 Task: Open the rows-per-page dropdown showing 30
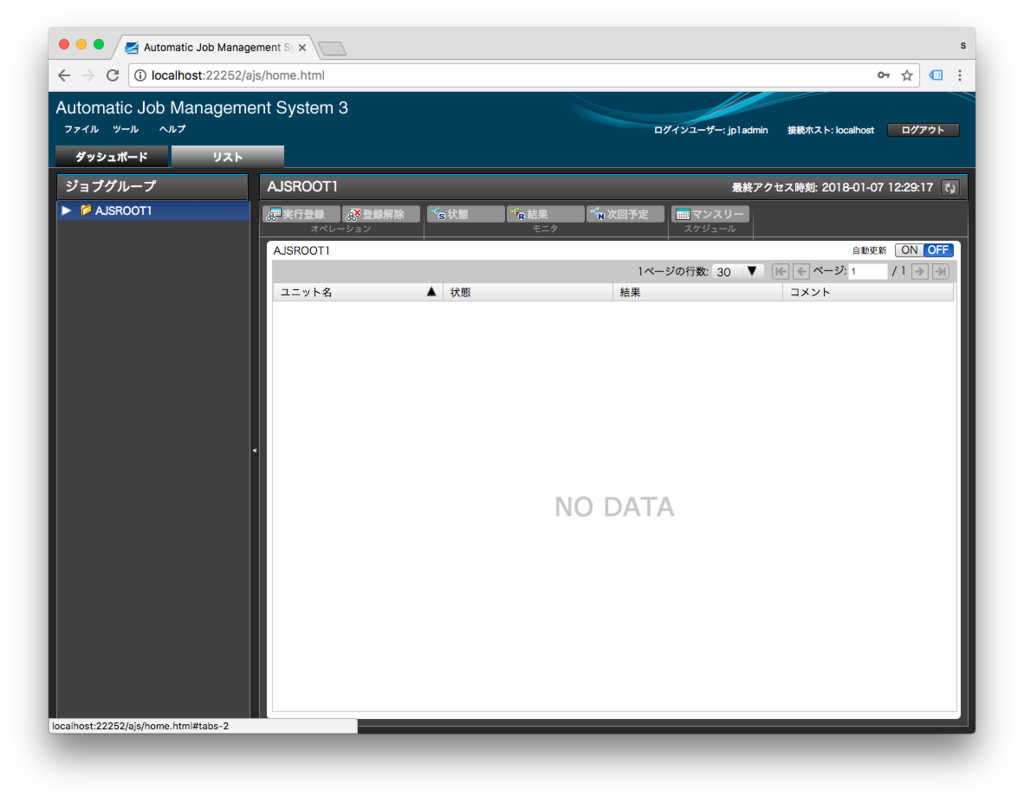[x=752, y=270]
